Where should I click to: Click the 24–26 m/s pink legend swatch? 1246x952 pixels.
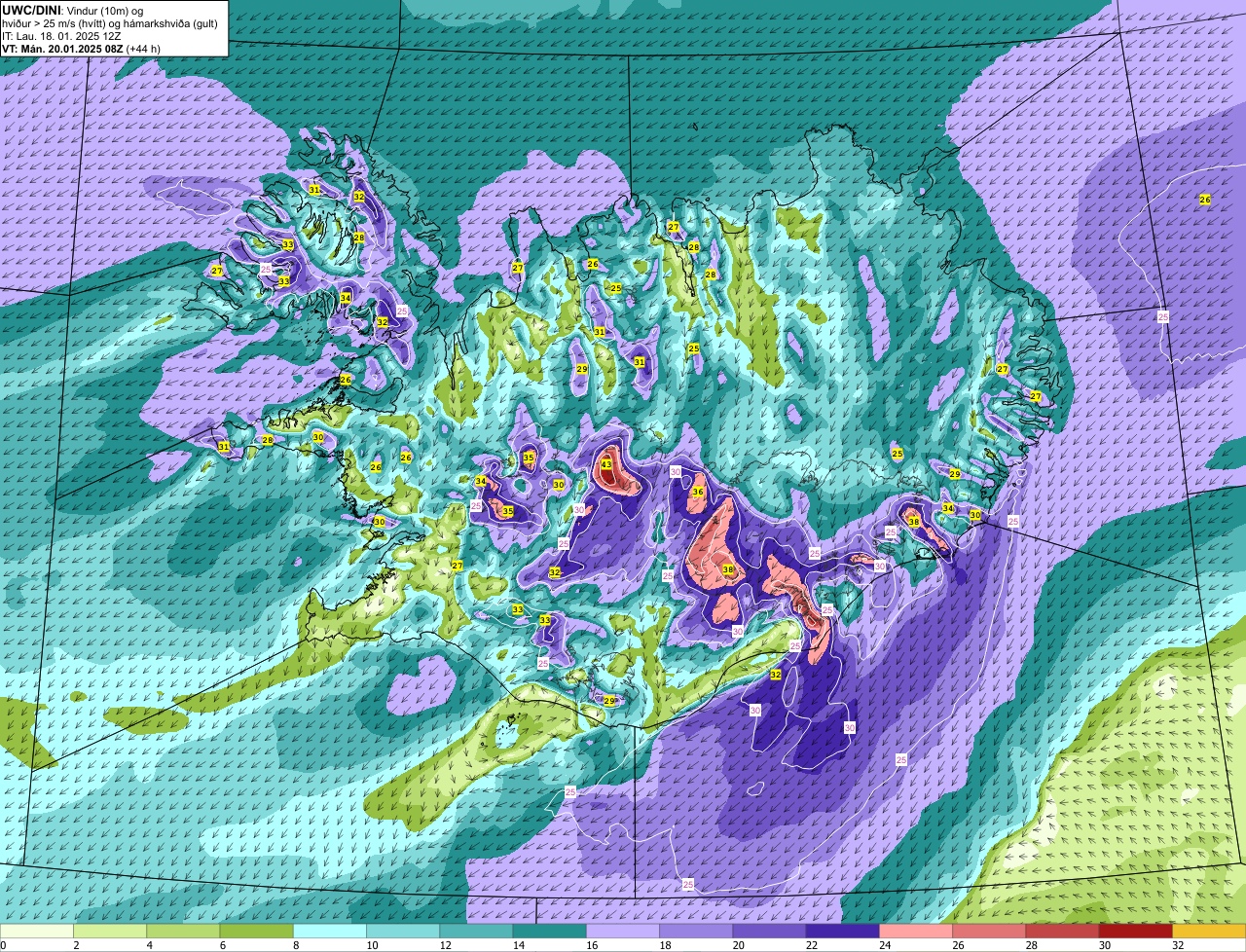[916, 931]
